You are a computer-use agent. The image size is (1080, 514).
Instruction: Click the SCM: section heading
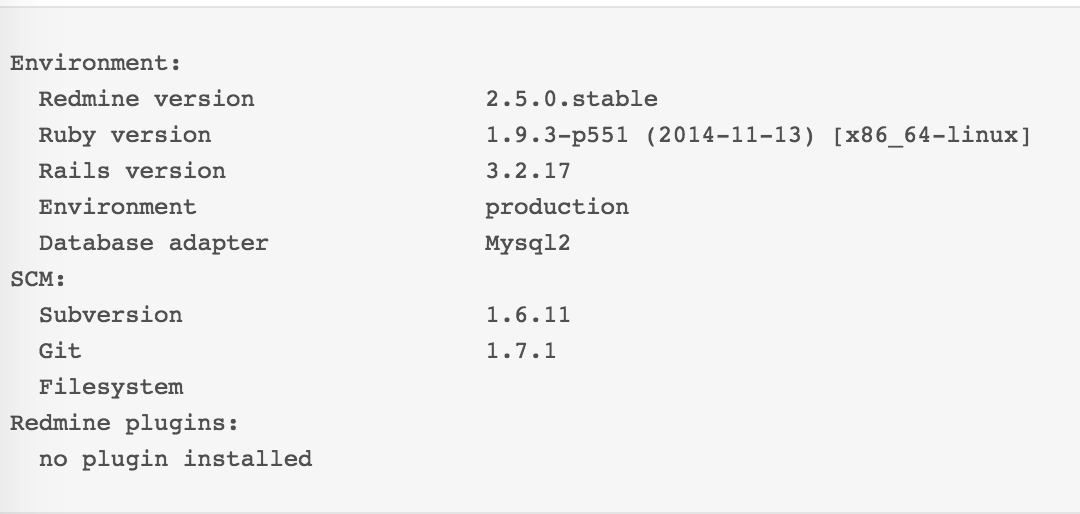(38, 279)
